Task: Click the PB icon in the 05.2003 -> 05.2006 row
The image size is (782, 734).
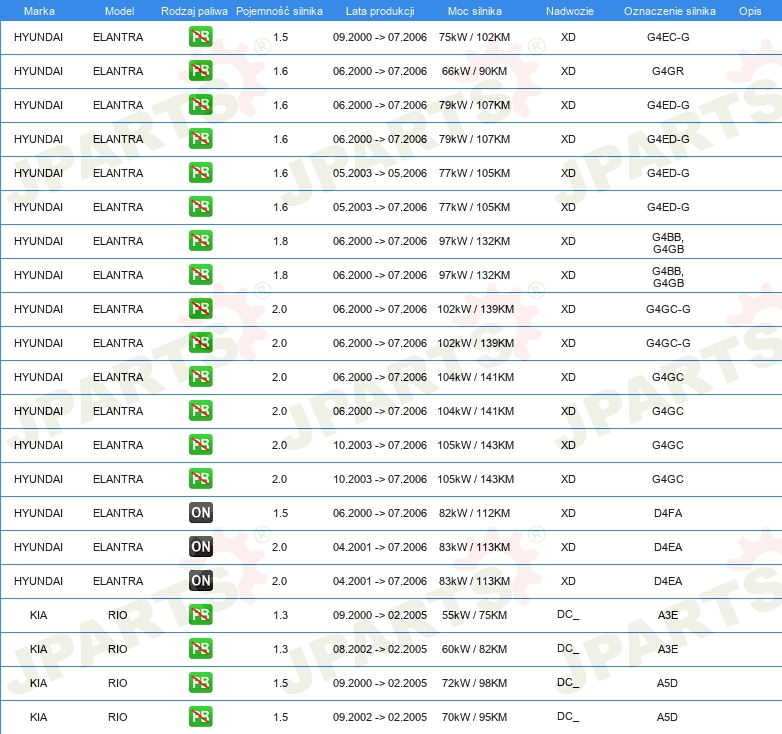Action: point(200,173)
